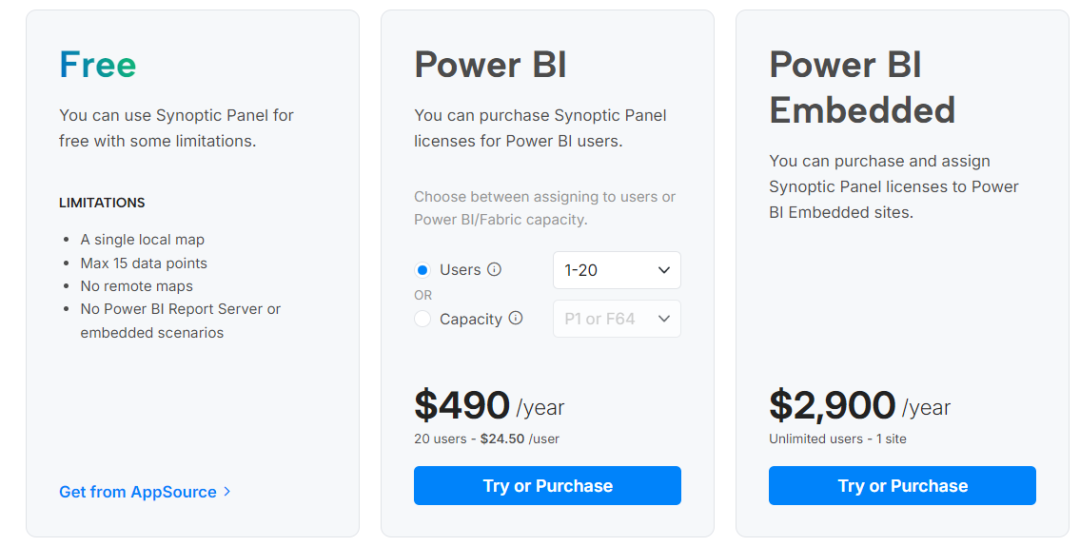Click Try or Purchase under the $2,900 plan

(902, 486)
